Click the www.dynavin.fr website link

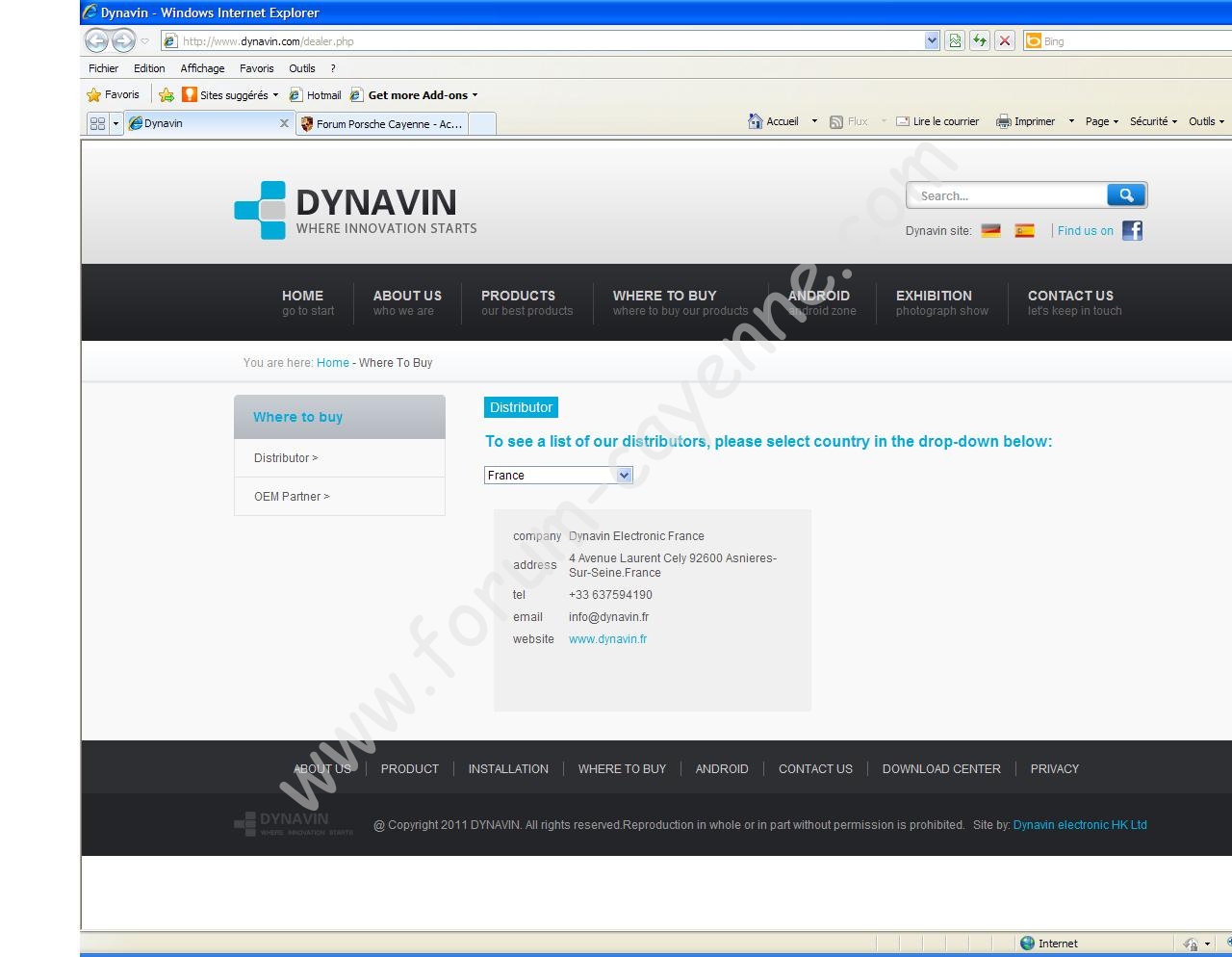(x=607, y=639)
